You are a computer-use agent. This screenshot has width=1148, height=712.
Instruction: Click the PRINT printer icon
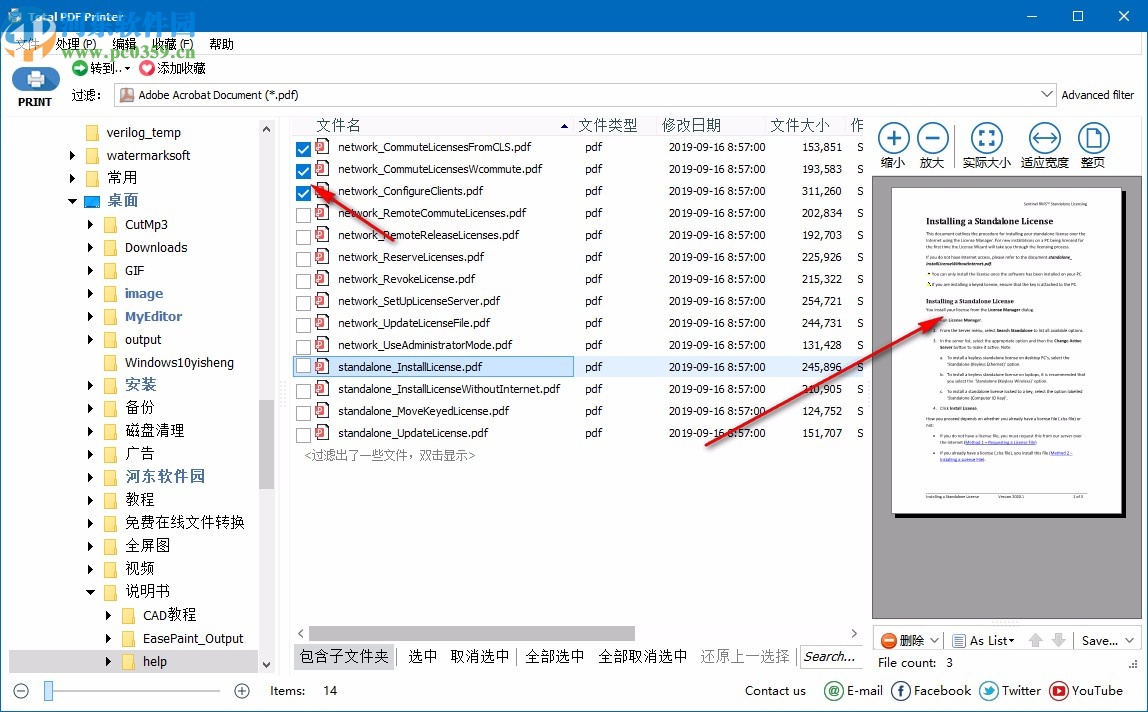click(x=35, y=79)
